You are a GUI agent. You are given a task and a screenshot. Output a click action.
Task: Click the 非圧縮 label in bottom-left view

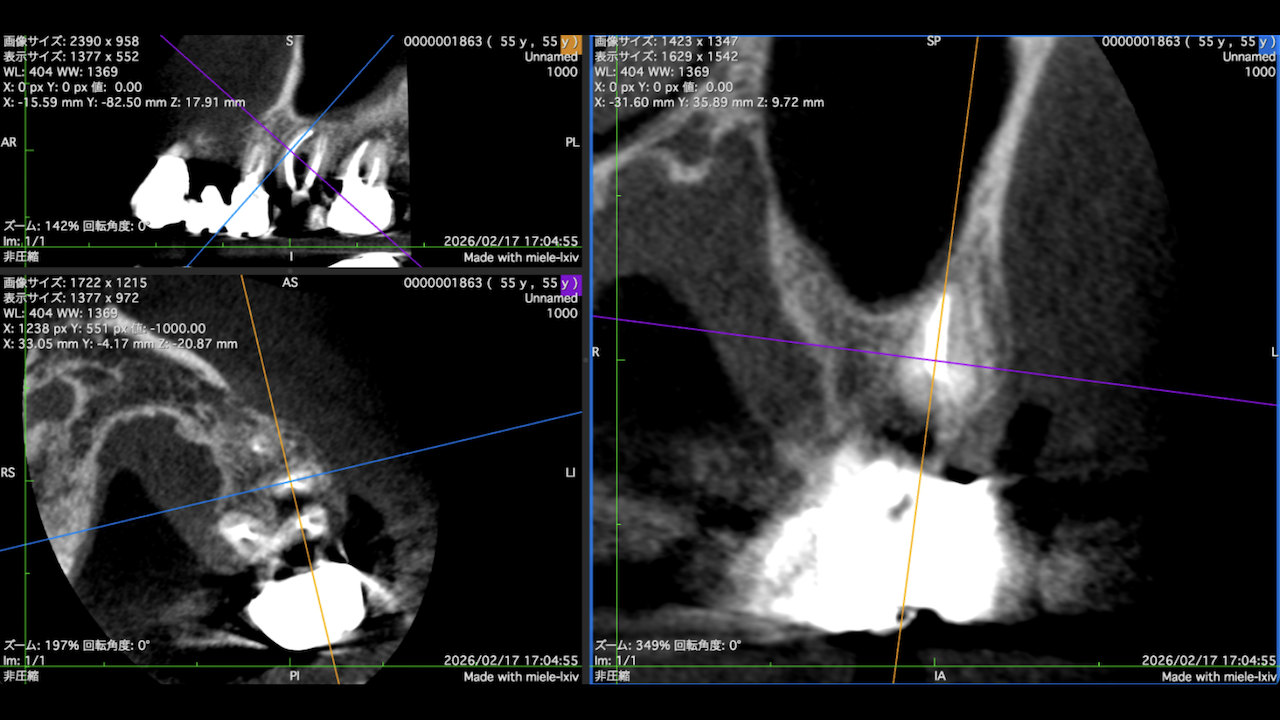coord(19,677)
